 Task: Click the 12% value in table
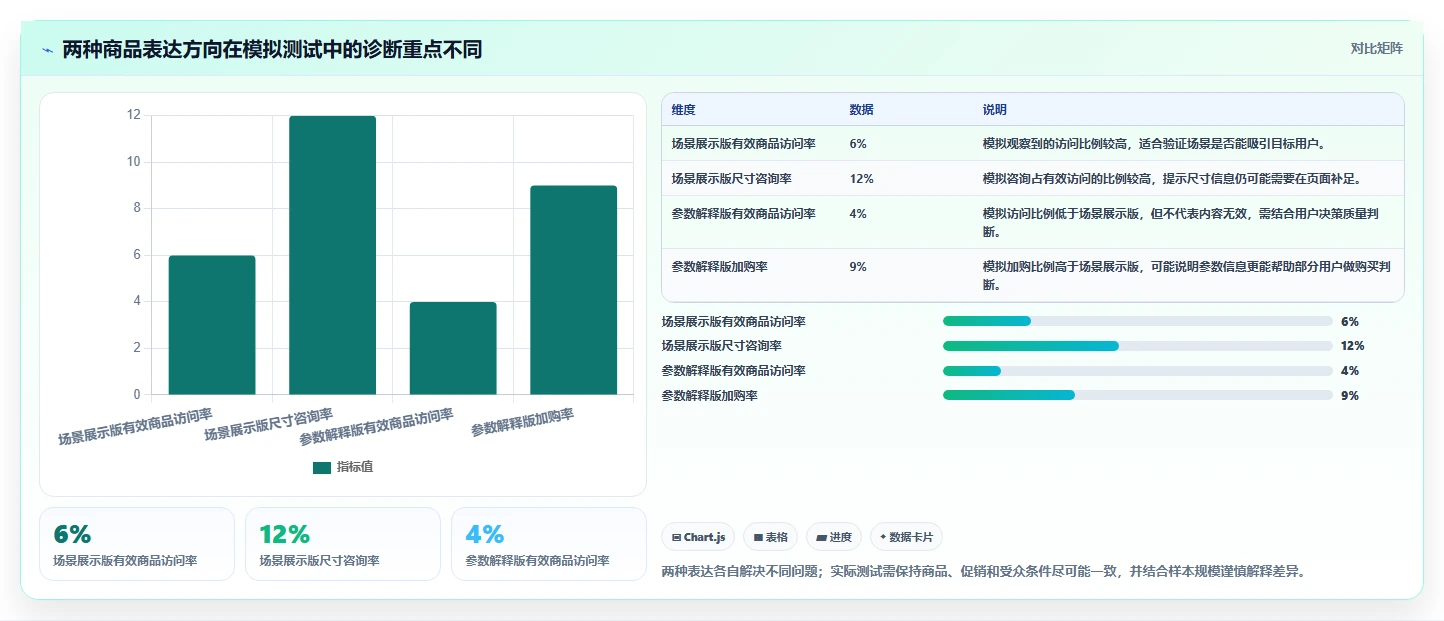click(x=861, y=178)
